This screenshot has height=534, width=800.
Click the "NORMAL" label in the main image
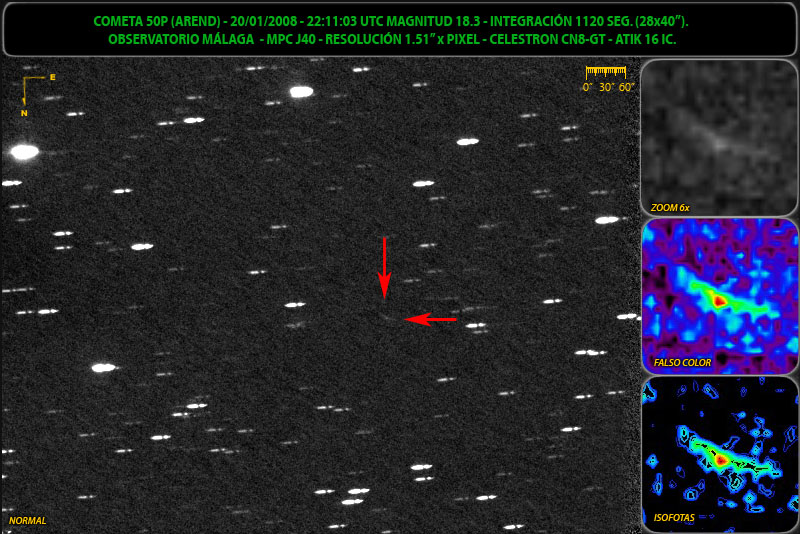pyautogui.click(x=28, y=521)
